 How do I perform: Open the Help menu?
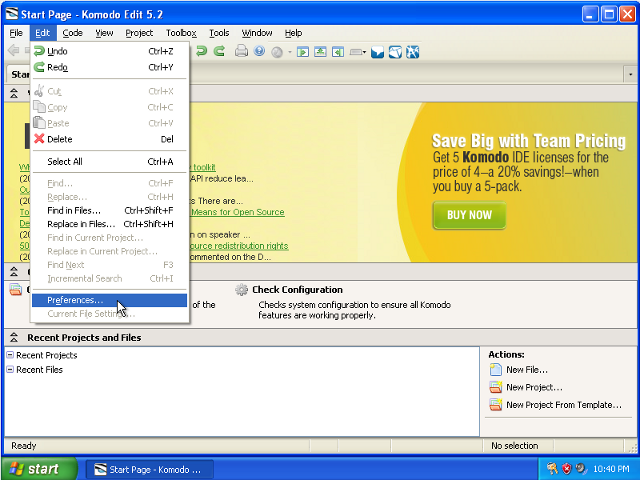tap(293, 33)
